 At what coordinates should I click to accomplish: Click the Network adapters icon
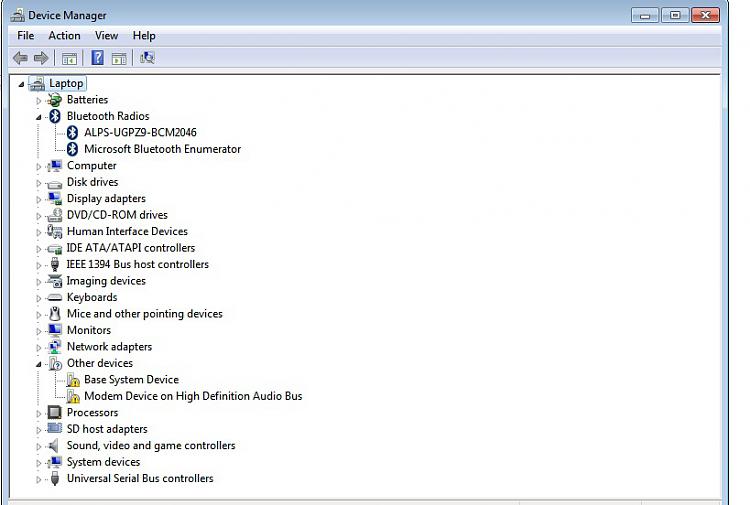pyautogui.click(x=55, y=347)
